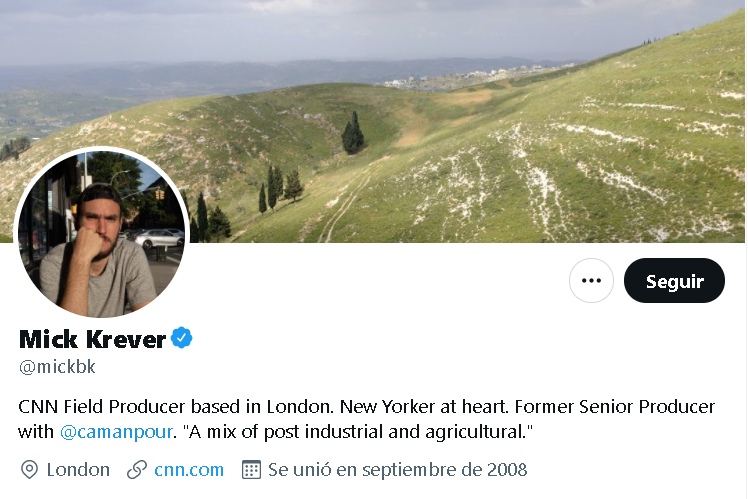Click the Seguir follow button
The width and height of the screenshot is (748, 499).
tap(674, 281)
